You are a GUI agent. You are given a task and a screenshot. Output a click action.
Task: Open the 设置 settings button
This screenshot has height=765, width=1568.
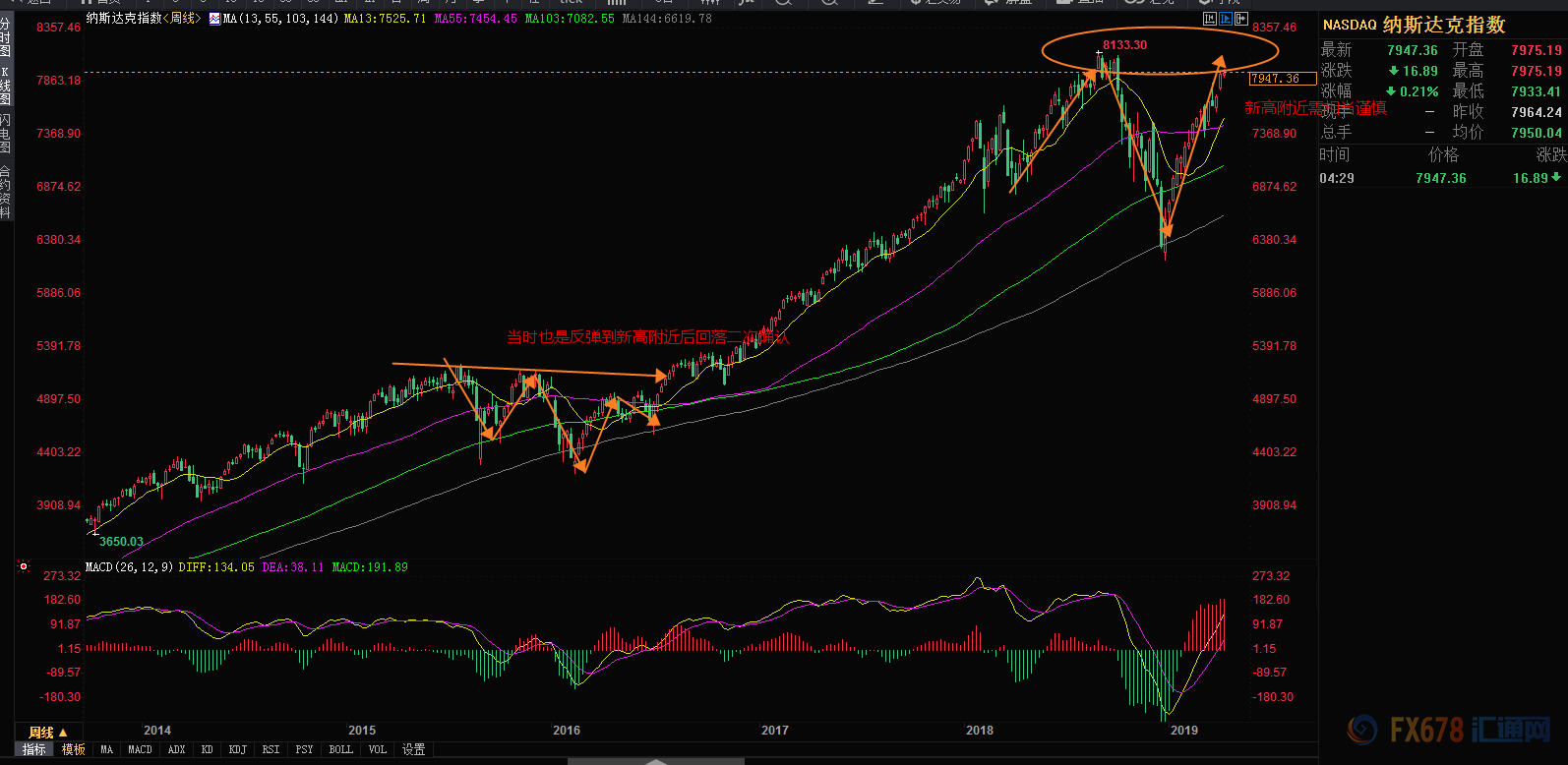coord(414,749)
